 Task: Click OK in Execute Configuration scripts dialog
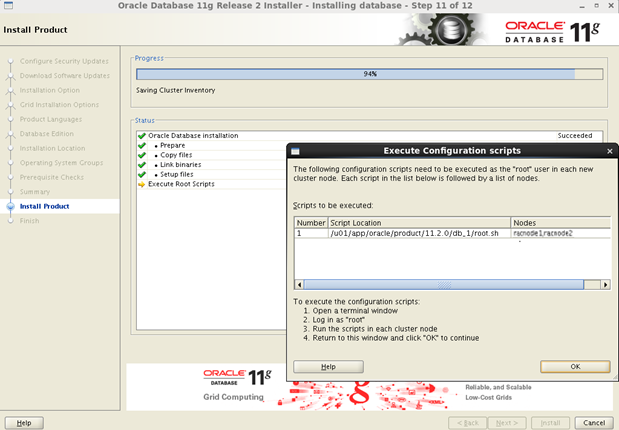575,366
